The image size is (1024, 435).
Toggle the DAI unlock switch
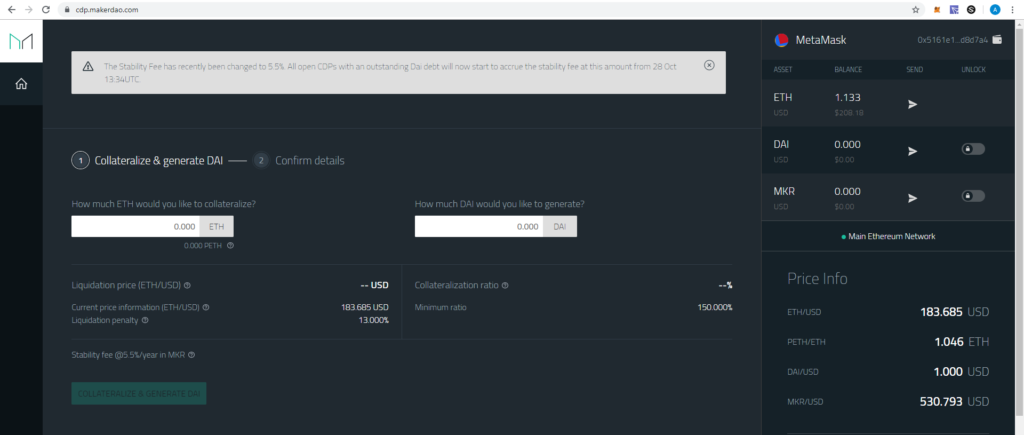point(972,149)
